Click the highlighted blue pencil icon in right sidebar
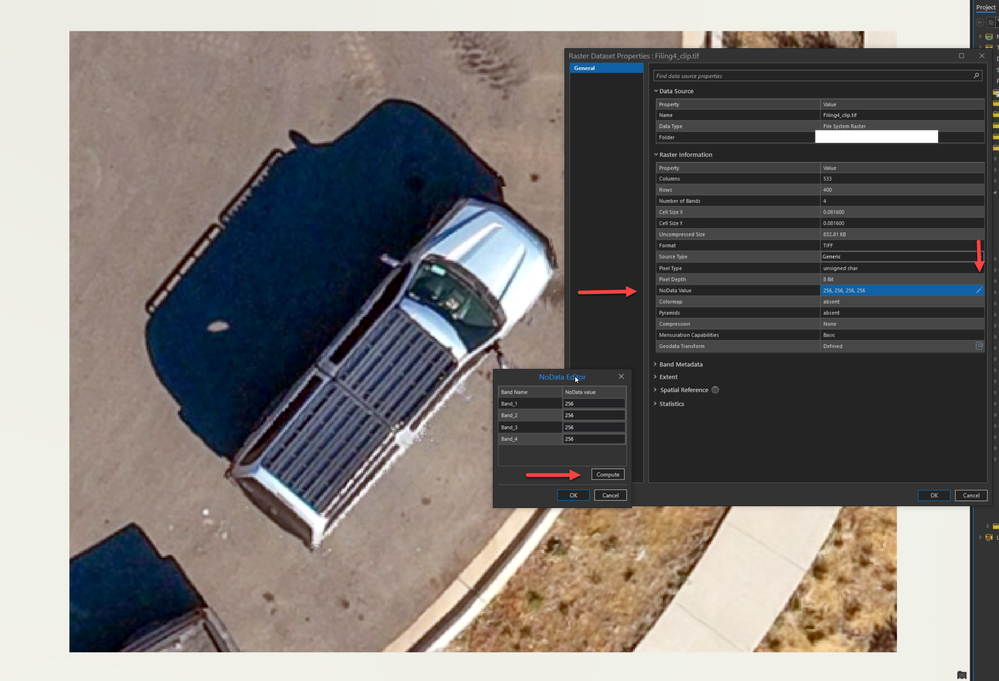999x681 pixels. point(977,291)
